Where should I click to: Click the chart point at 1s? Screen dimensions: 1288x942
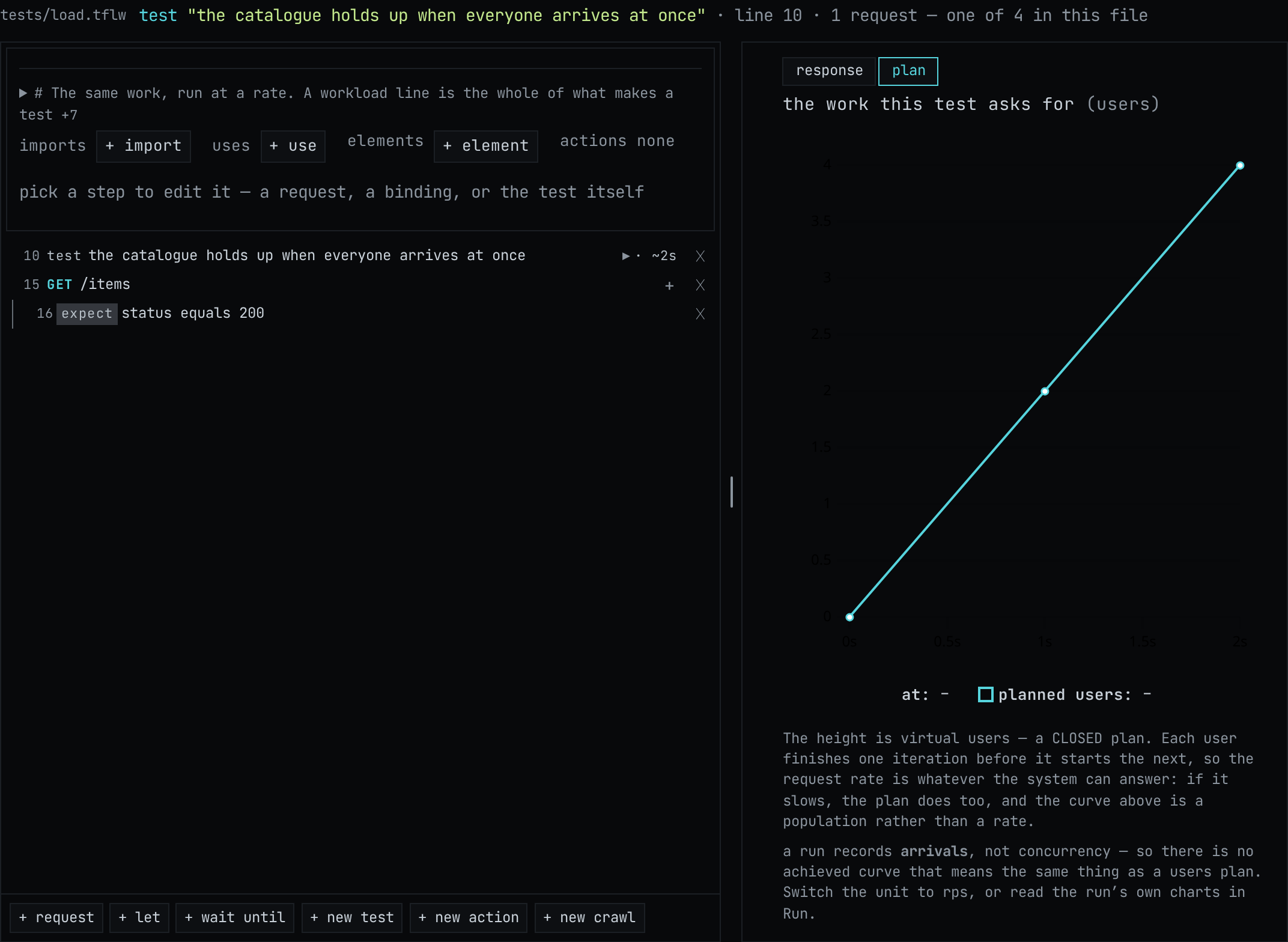(x=1045, y=391)
